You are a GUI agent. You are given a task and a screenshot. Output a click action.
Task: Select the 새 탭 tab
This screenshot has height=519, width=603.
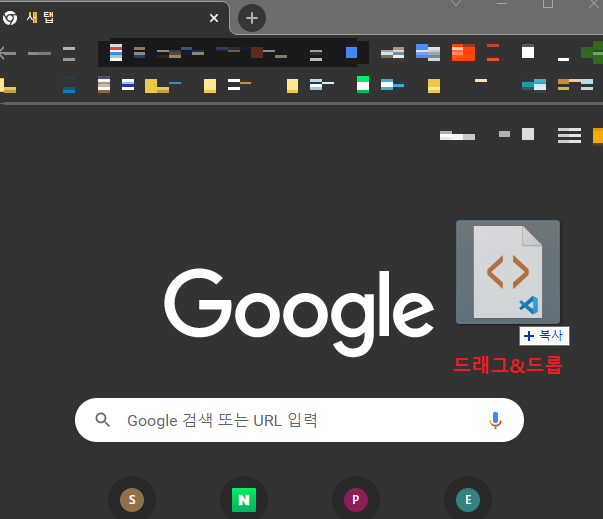point(114,18)
